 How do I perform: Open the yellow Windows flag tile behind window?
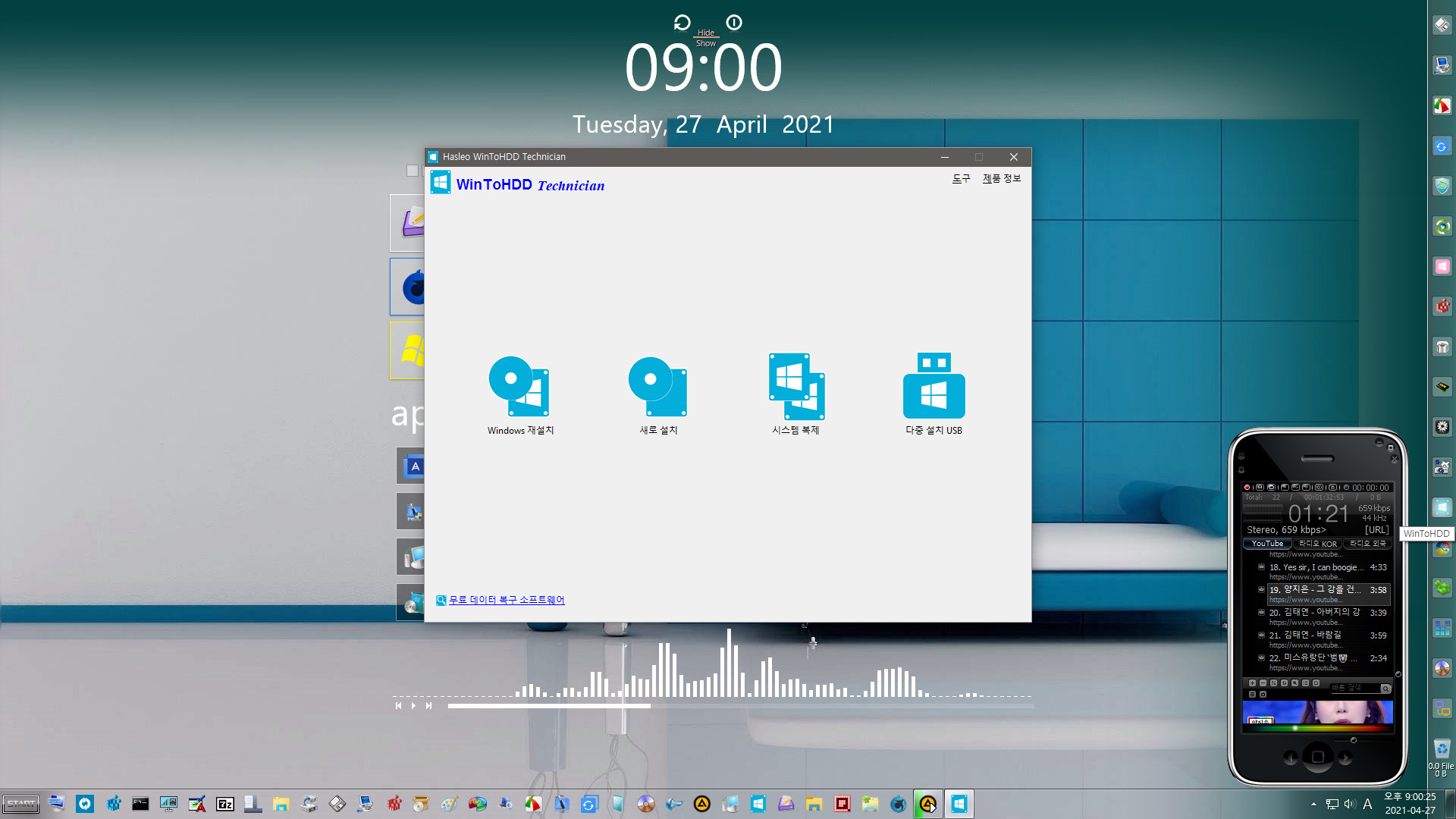point(408,350)
